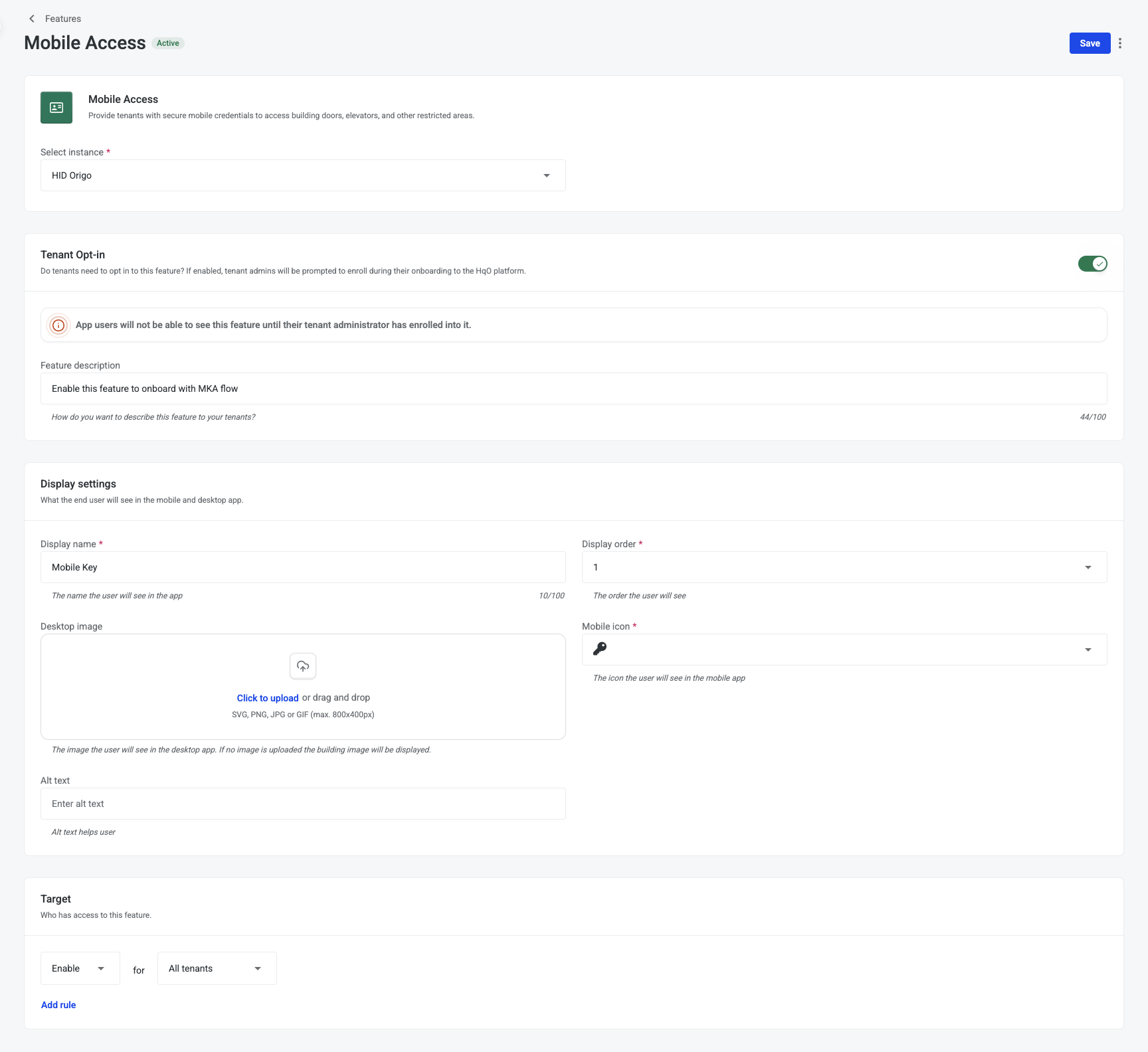The height and width of the screenshot is (1052, 1148).
Task: Open the Mobile icon dropdown arrow
Action: pyautogui.click(x=1088, y=650)
